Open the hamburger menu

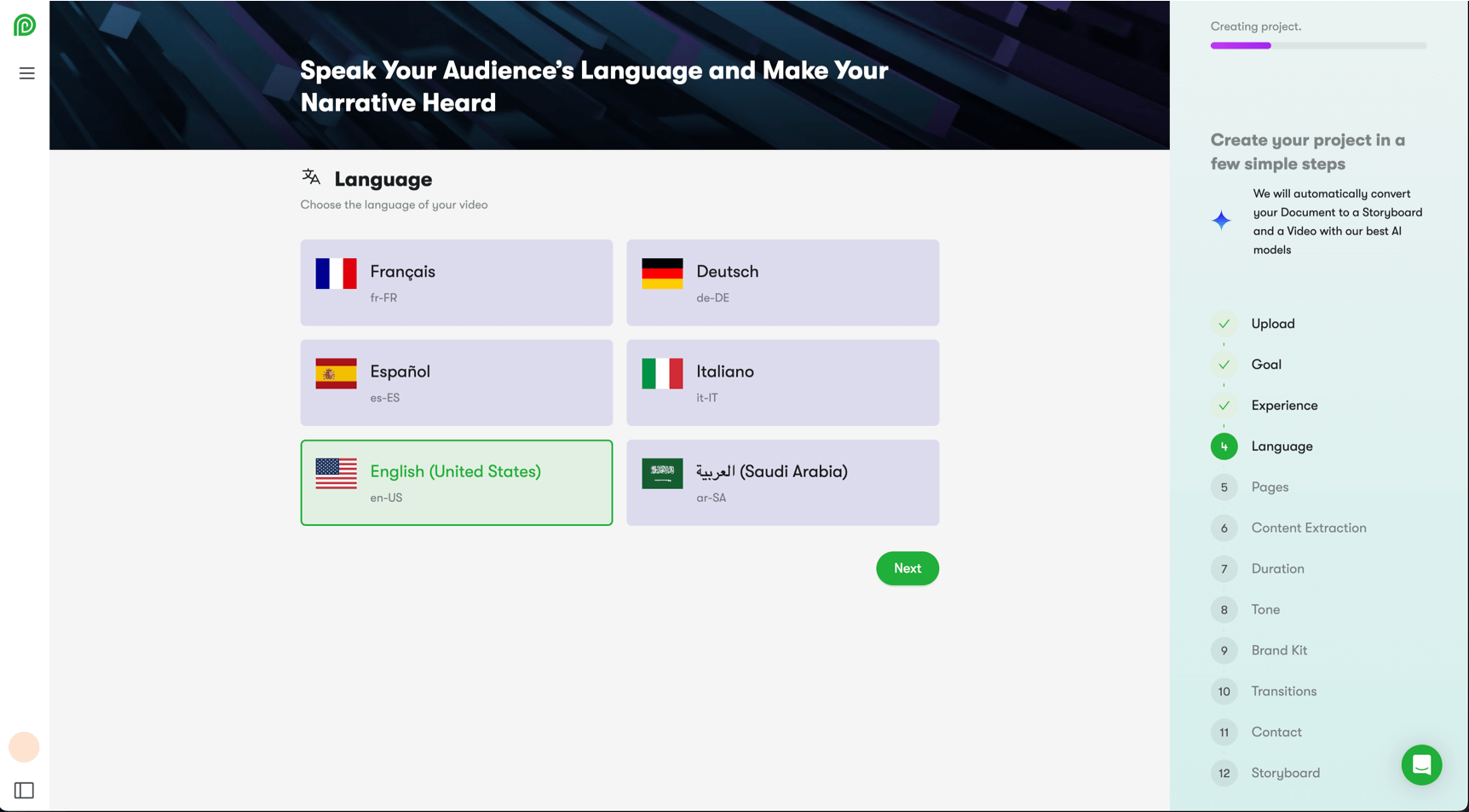(27, 73)
